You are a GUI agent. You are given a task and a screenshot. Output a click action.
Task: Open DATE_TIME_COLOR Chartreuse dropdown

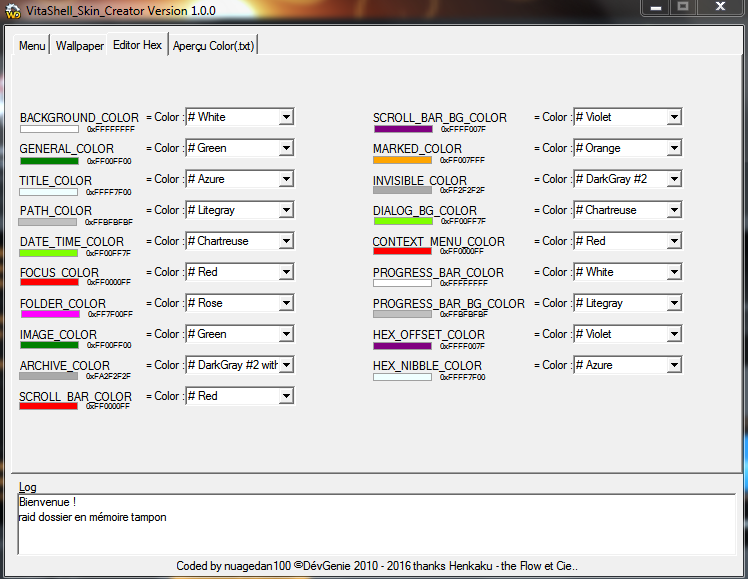tap(286, 241)
